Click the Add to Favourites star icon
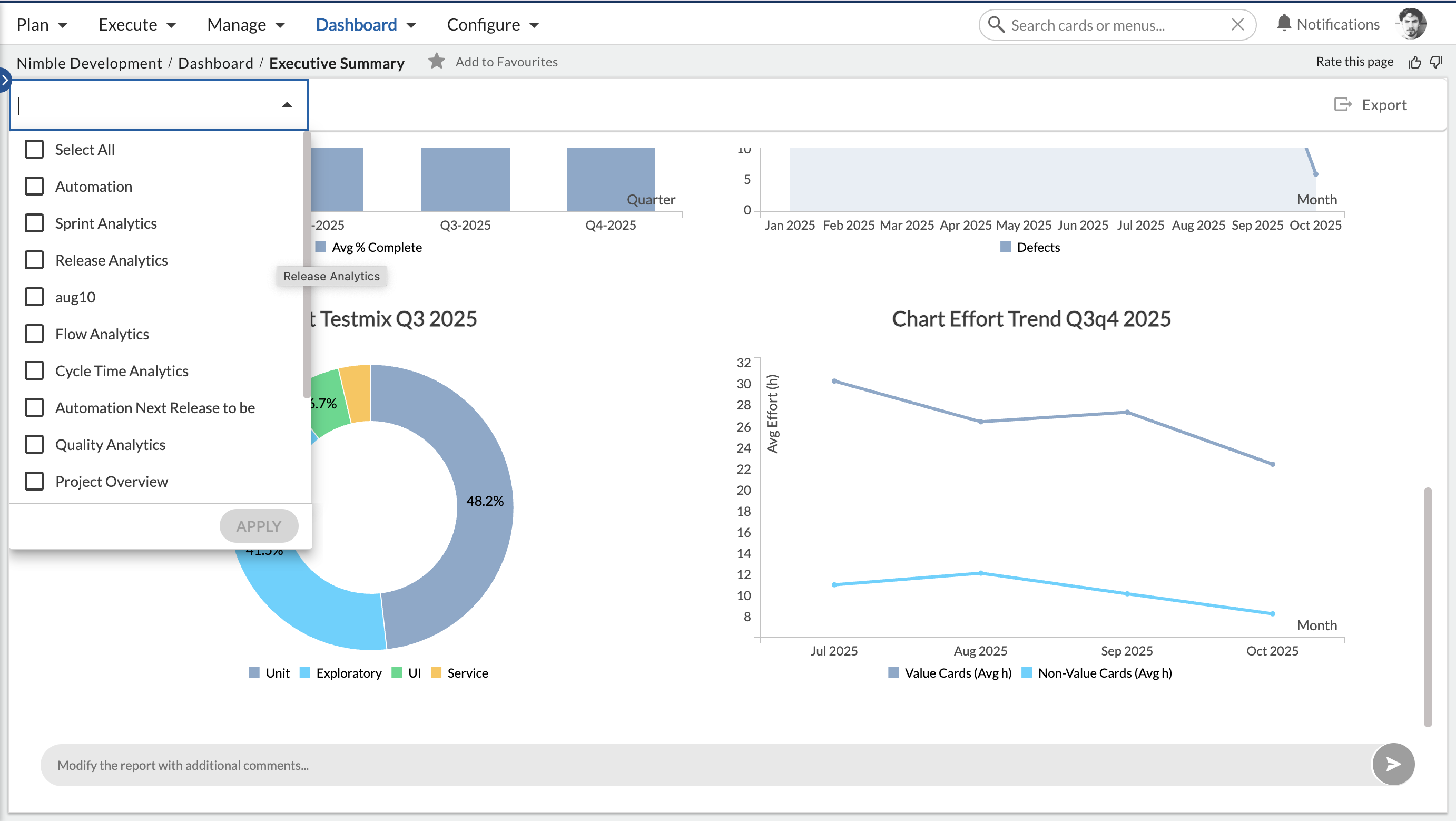 click(x=436, y=61)
